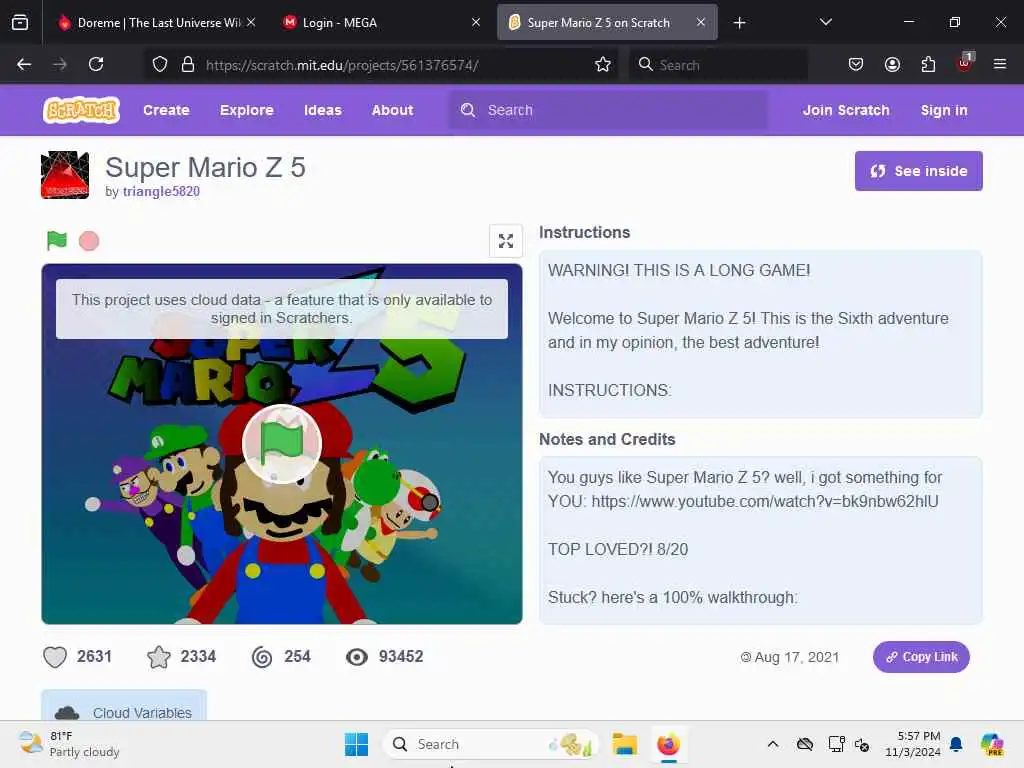
Task: Start the project with the large center green flag
Action: [x=281, y=444]
